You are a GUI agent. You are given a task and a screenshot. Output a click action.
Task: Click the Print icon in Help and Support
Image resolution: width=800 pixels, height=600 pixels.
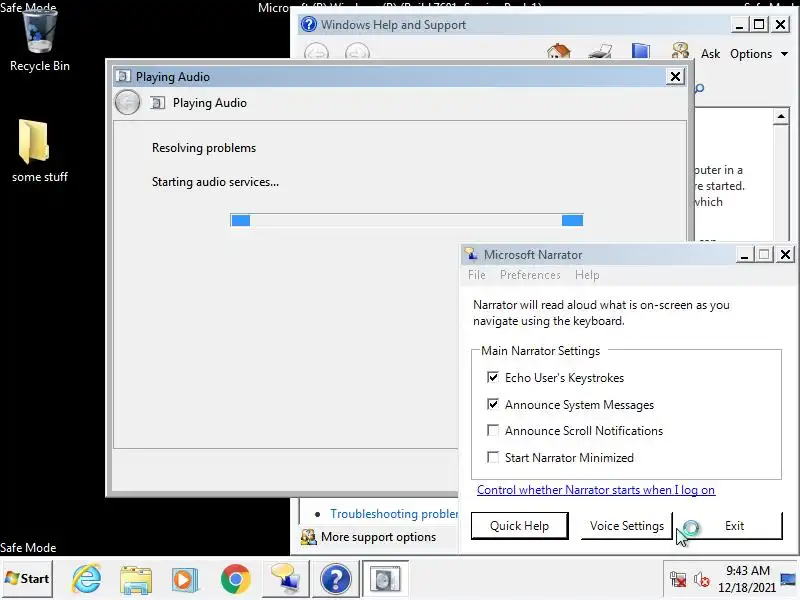[600, 51]
